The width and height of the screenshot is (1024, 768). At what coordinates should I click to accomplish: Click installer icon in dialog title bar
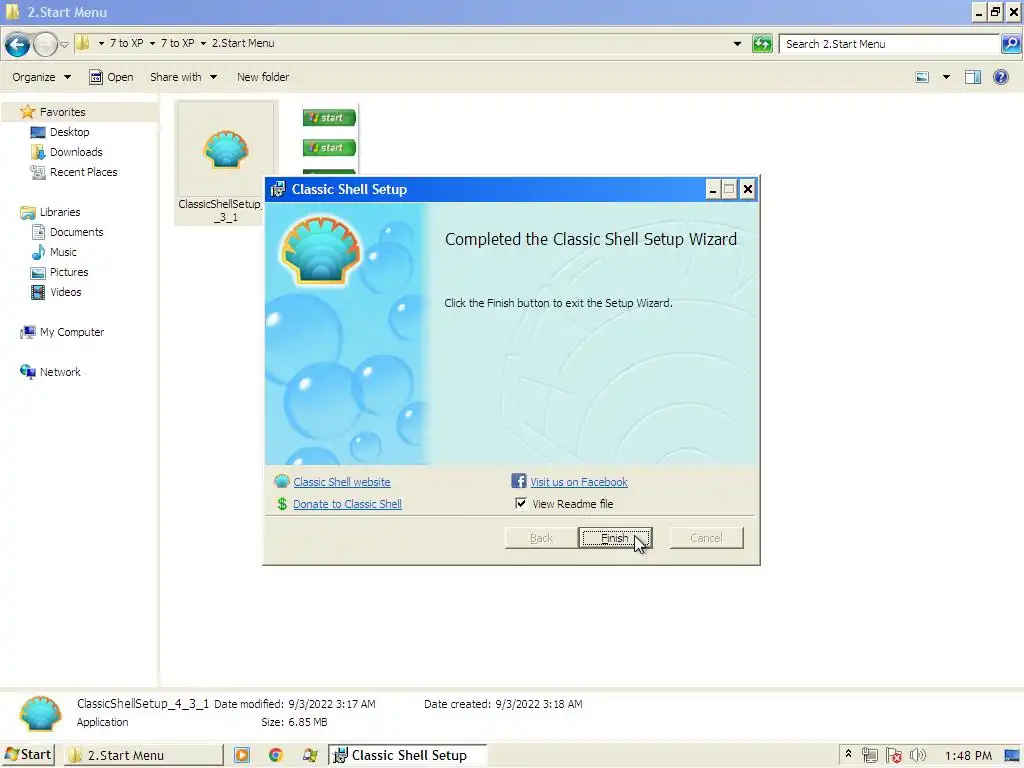coord(278,189)
